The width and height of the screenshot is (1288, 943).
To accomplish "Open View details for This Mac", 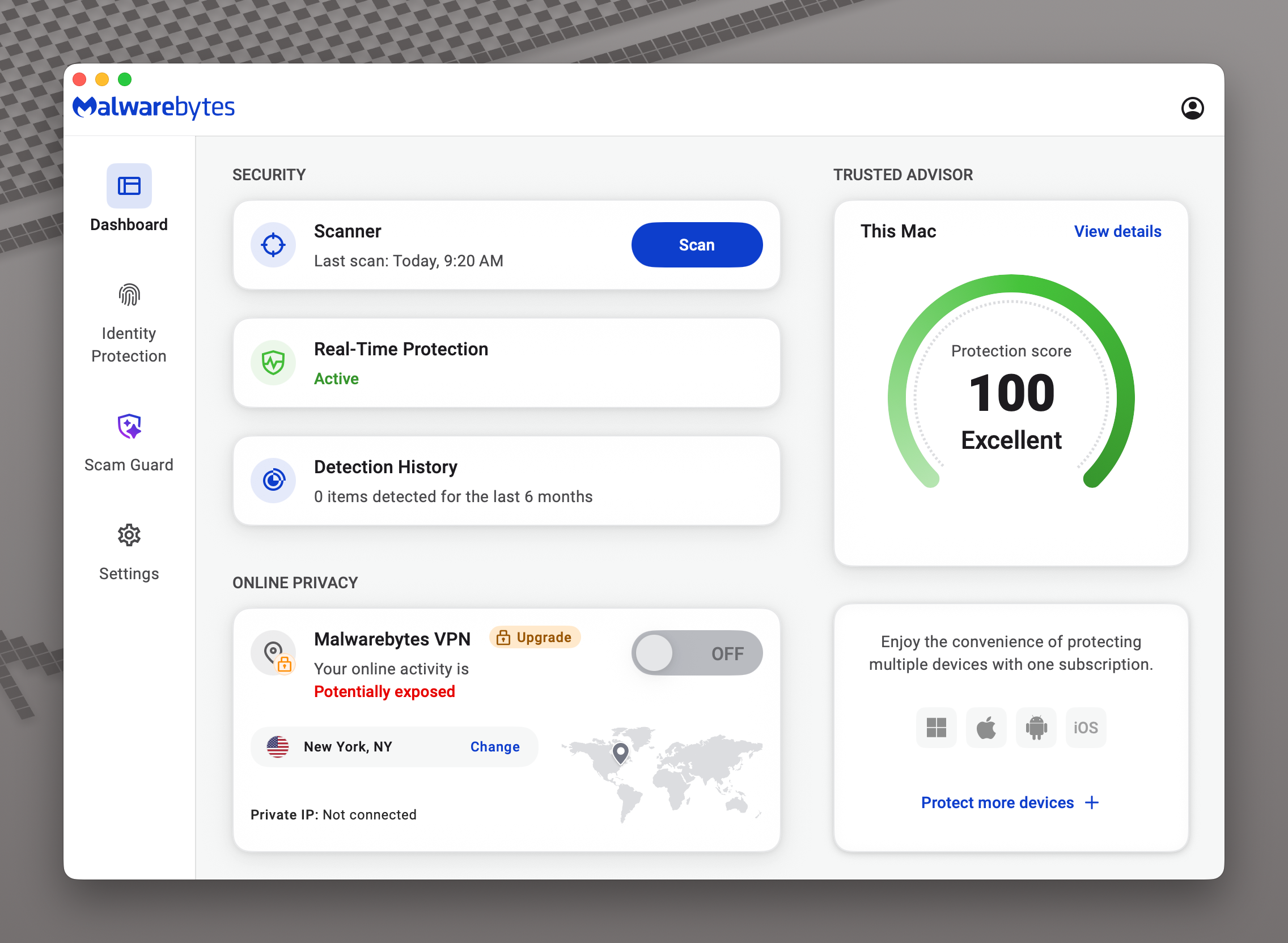I will coord(1117,231).
